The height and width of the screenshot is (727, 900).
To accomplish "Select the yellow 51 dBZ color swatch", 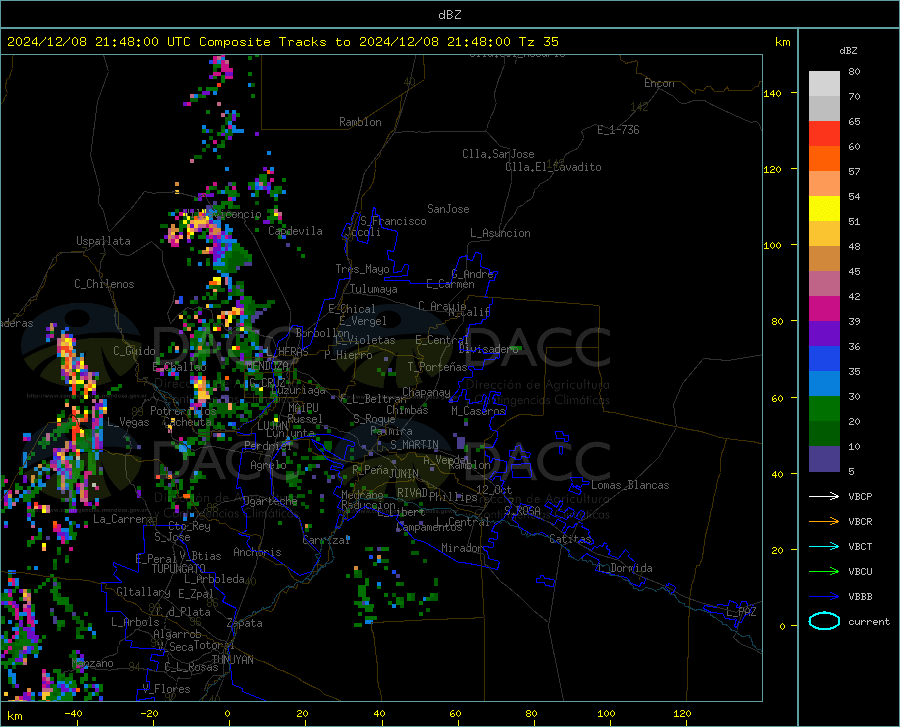I will (x=824, y=209).
